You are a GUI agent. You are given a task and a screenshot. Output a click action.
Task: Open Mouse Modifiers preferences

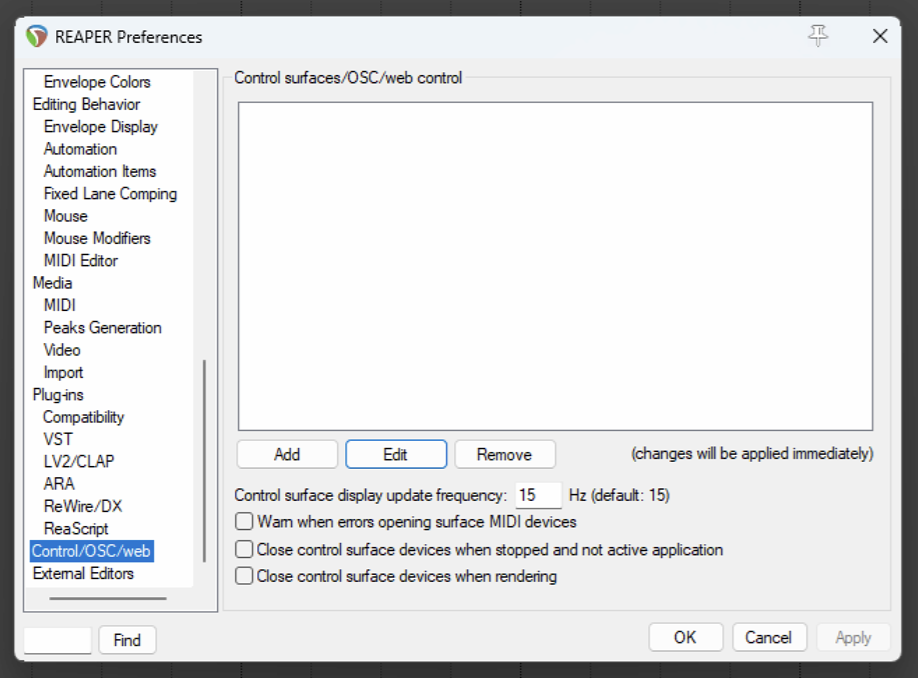coord(97,238)
